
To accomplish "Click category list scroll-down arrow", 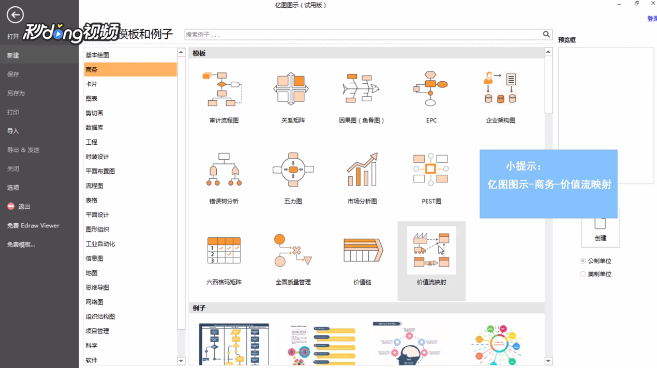I will pyautogui.click(x=181, y=360).
